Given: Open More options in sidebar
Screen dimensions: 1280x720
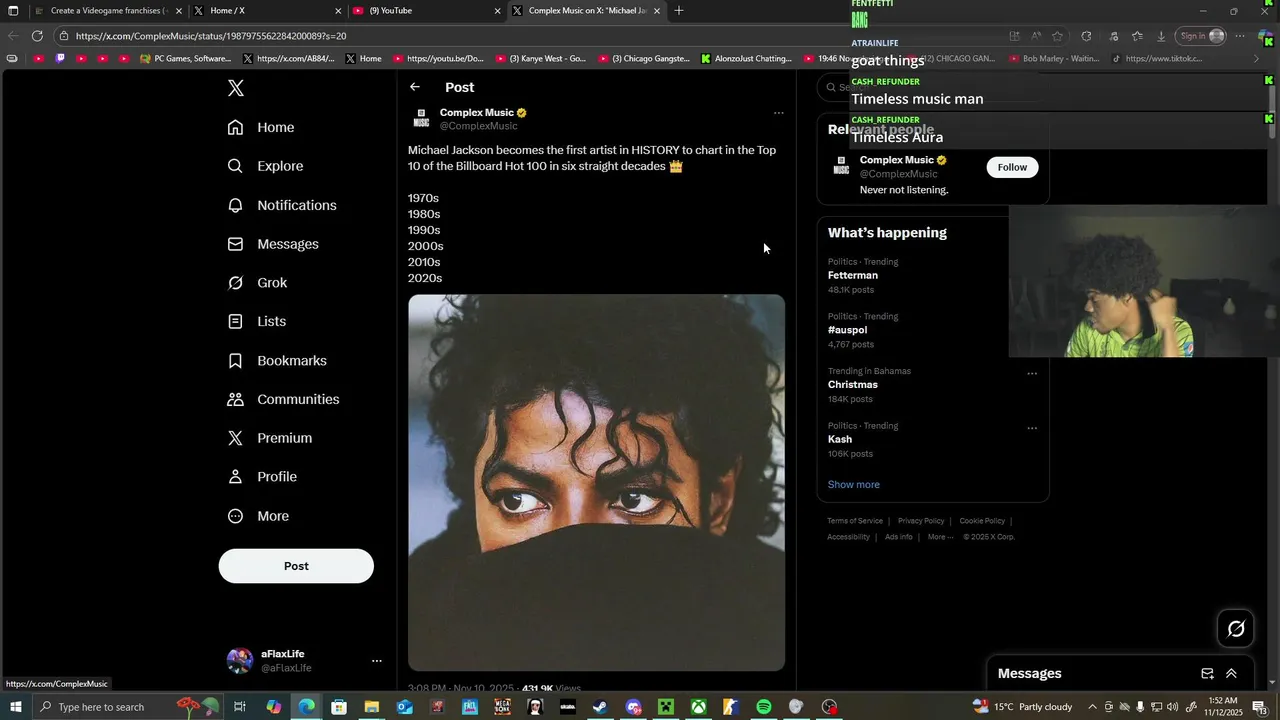Looking at the screenshot, I should pos(258,516).
